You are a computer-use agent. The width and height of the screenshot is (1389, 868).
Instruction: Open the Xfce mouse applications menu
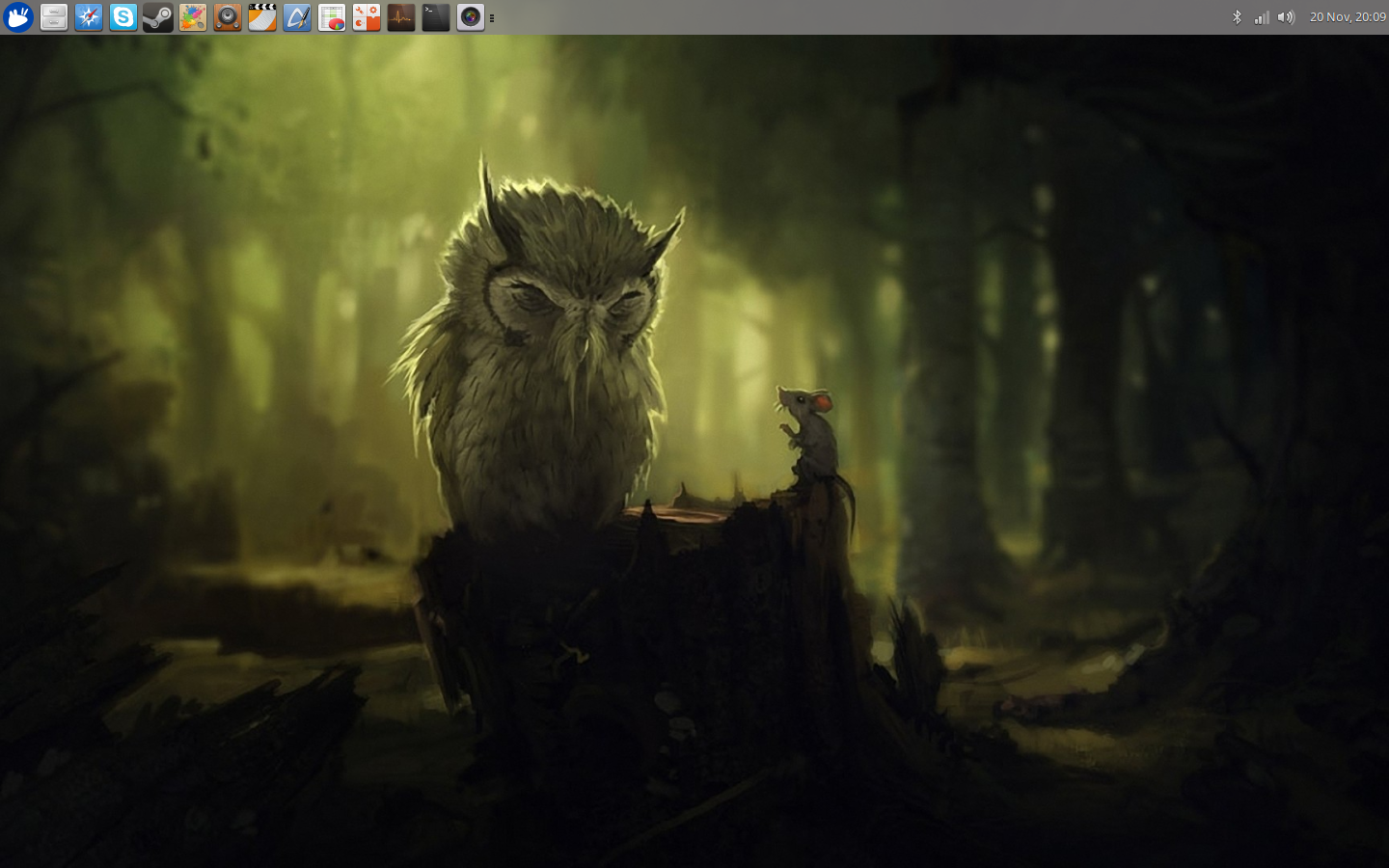pyautogui.click(x=18, y=17)
